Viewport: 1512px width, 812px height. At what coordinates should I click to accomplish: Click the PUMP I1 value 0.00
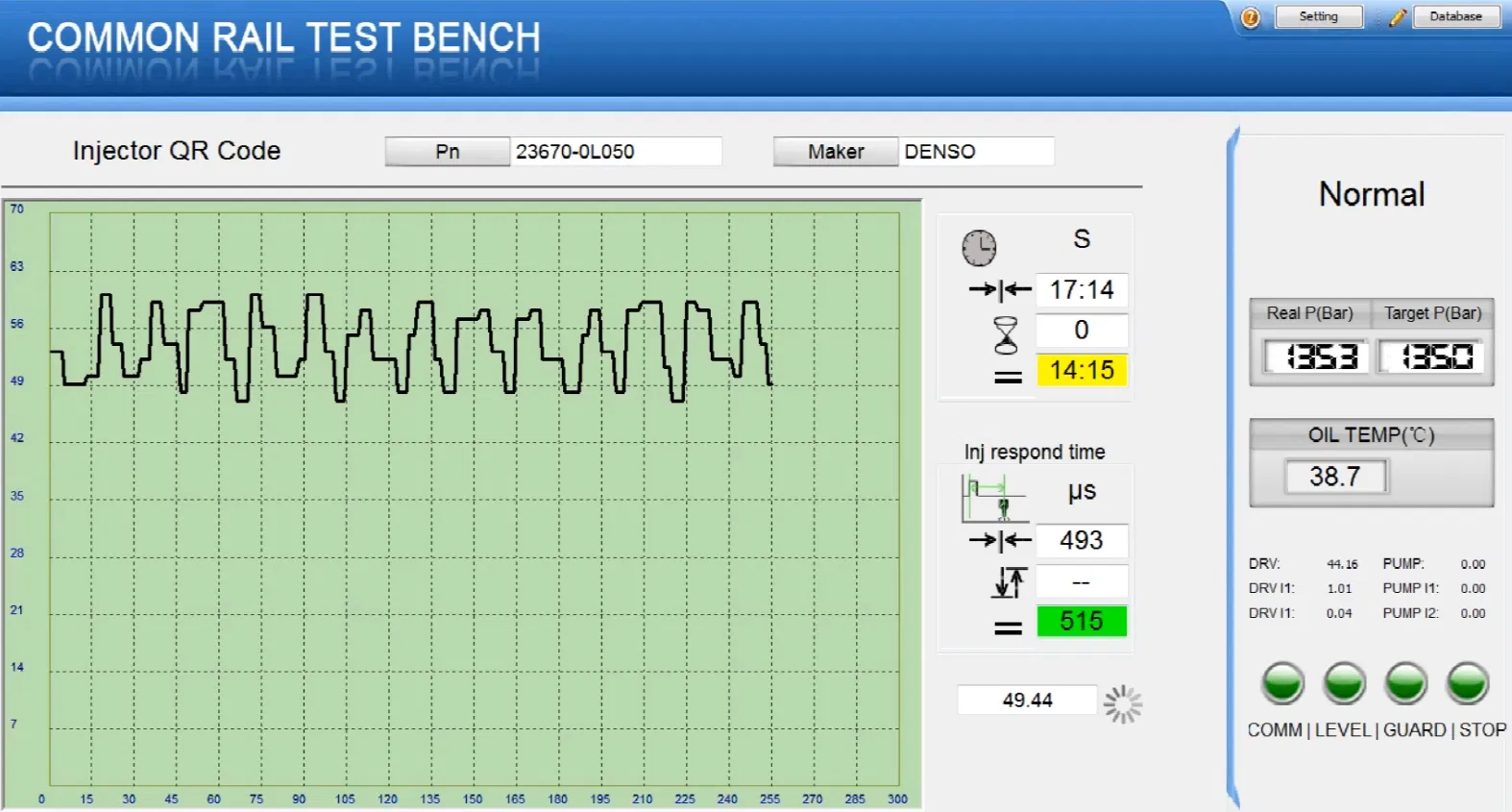(x=1473, y=588)
